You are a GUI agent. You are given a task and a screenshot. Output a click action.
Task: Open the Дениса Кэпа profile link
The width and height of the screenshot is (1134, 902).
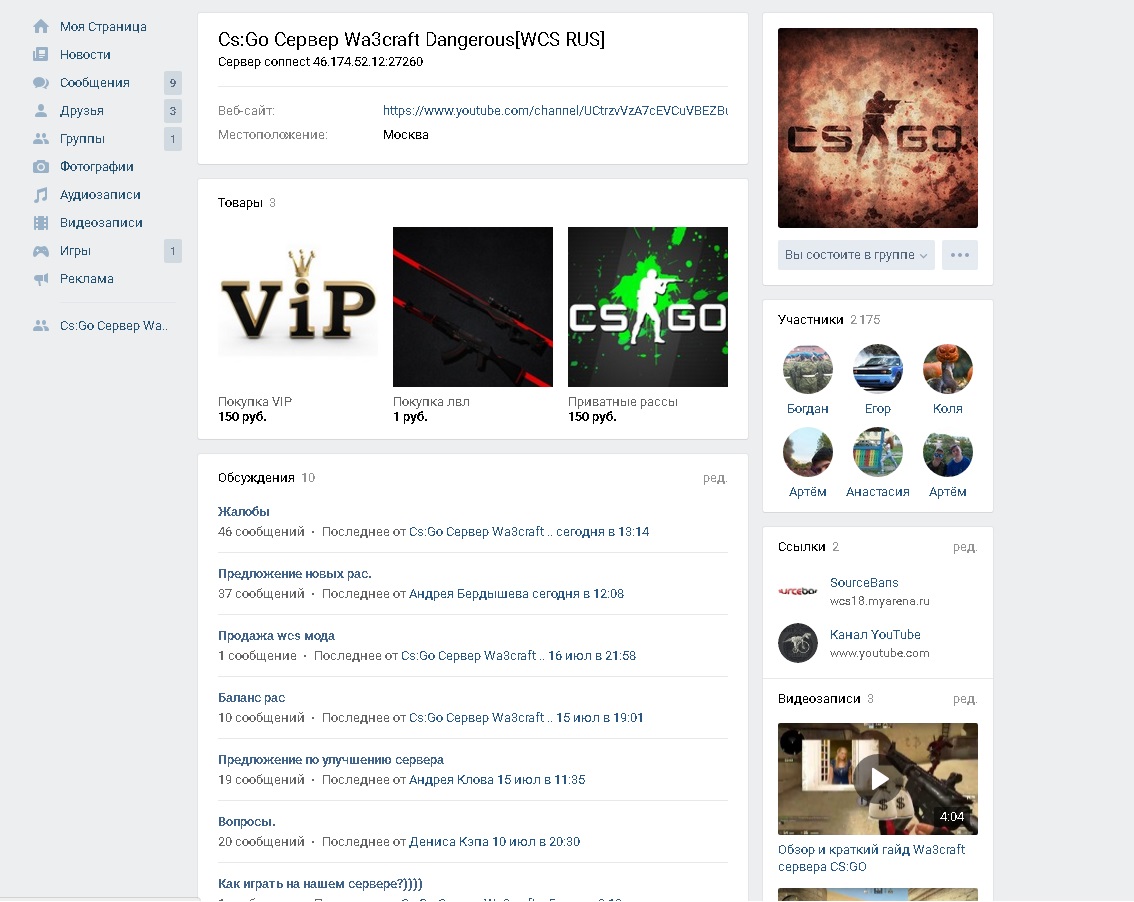[449, 842]
